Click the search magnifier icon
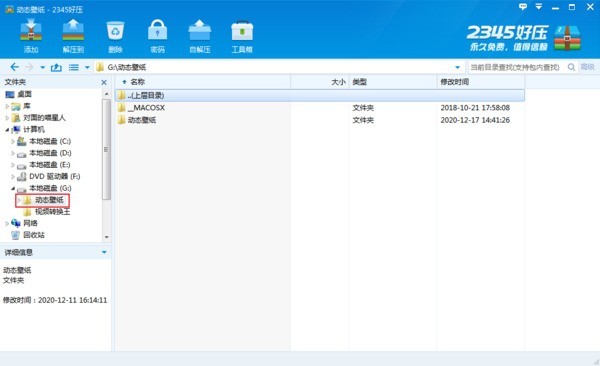Viewport: 600px width, 366px height. tap(571, 67)
